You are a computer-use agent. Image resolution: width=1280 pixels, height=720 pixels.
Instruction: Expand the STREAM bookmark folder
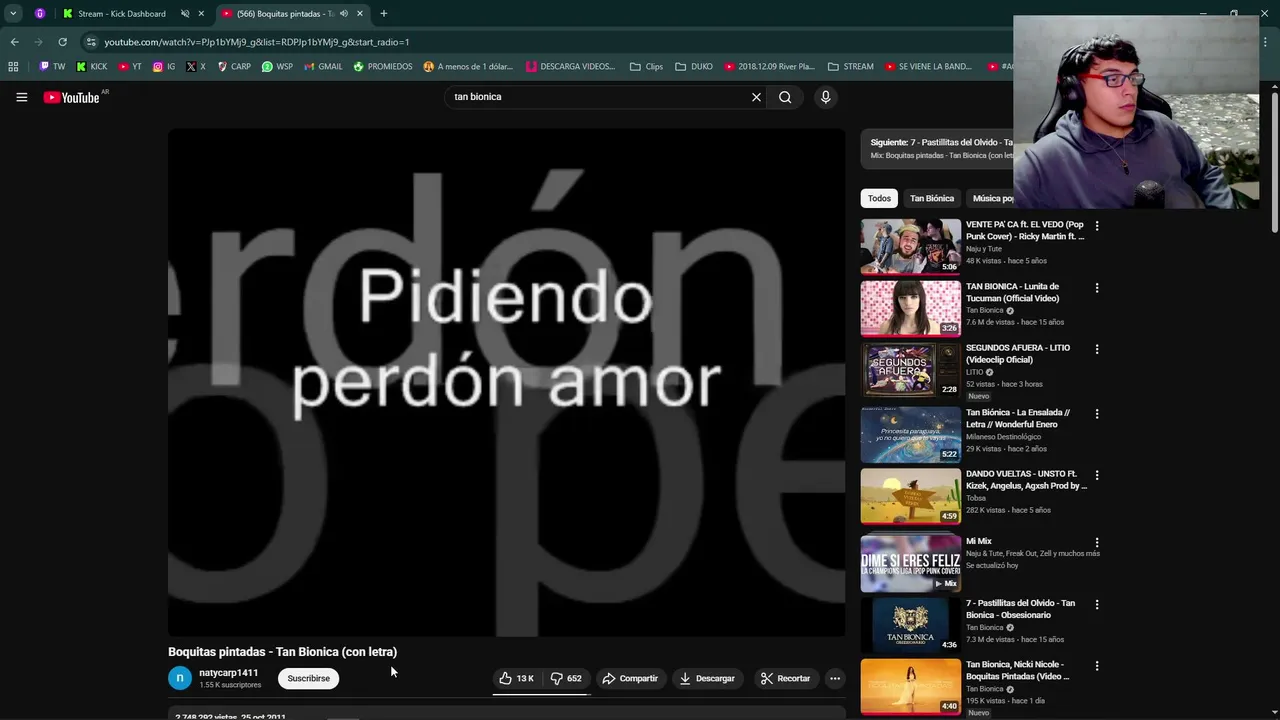pyautogui.click(x=850, y=67)
